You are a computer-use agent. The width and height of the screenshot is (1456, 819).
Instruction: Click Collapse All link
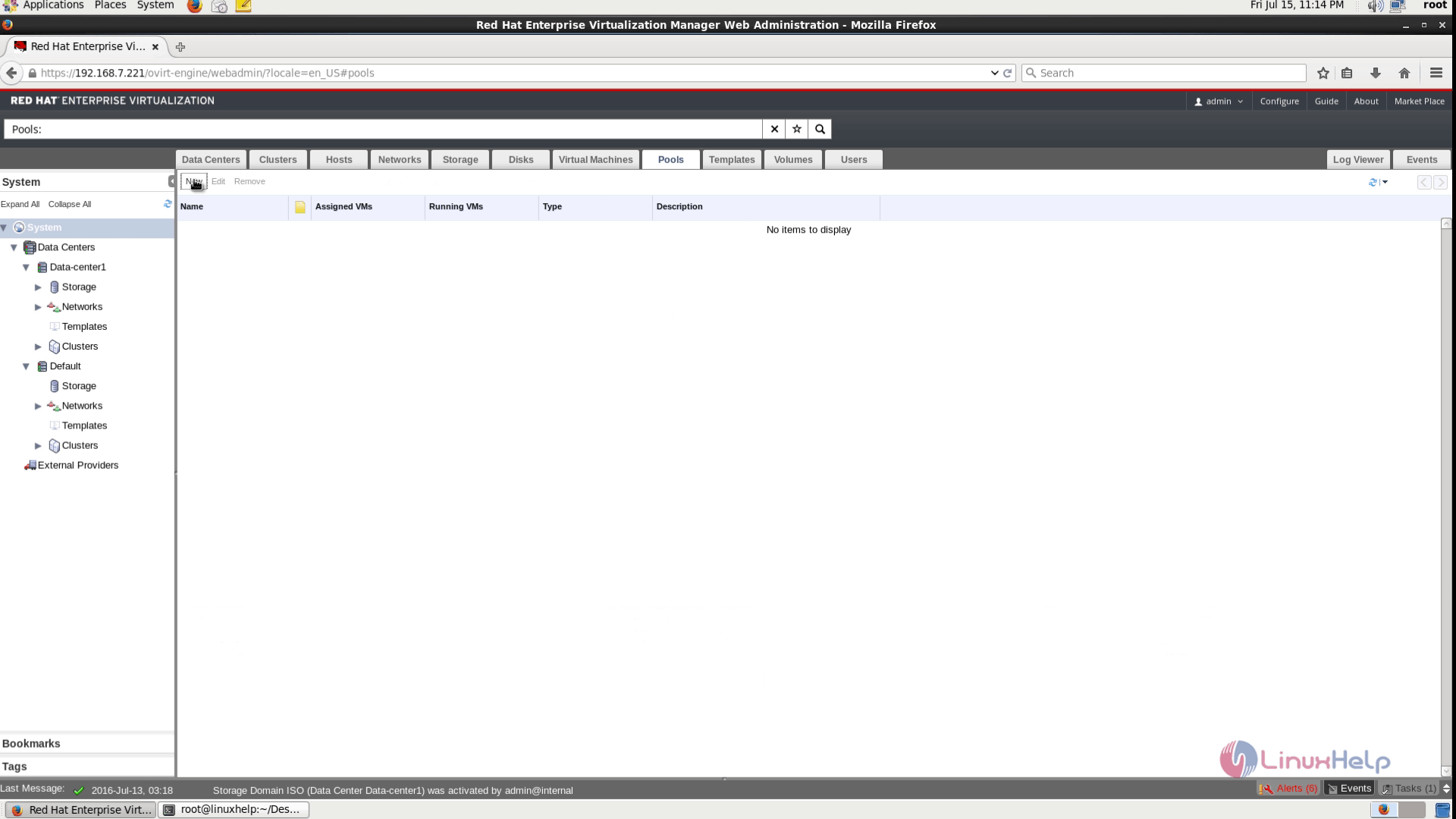point(70,204)
